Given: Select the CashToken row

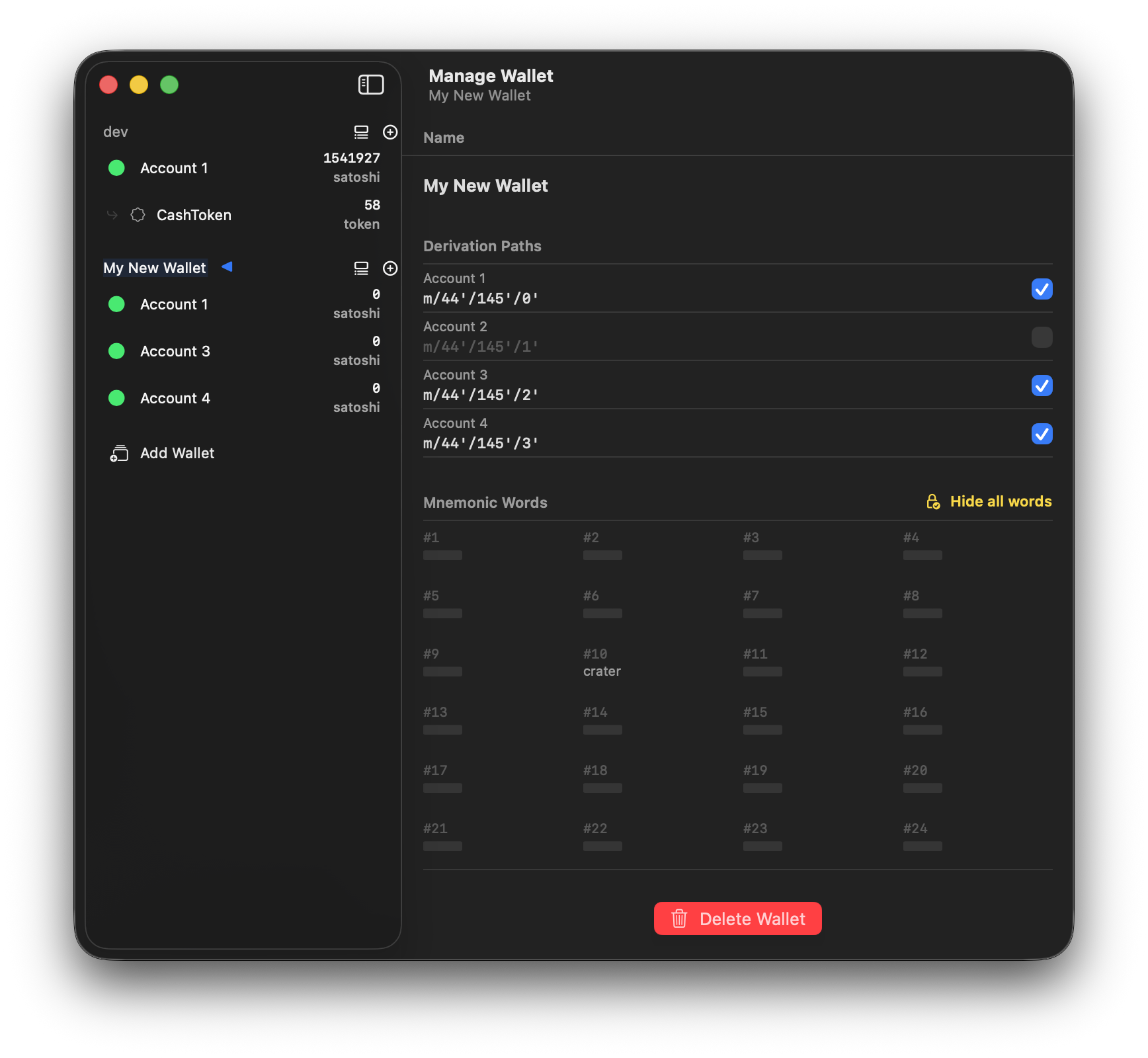Looking at the screenshot, I should [243, 215].
